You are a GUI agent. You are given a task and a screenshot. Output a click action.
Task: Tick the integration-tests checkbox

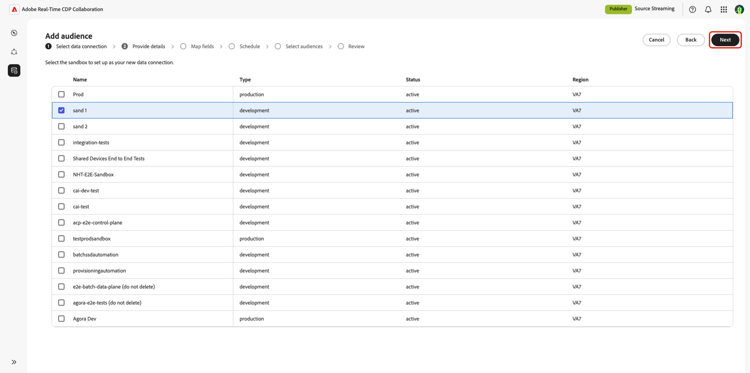pyautogui.click(x=61, y=143)
